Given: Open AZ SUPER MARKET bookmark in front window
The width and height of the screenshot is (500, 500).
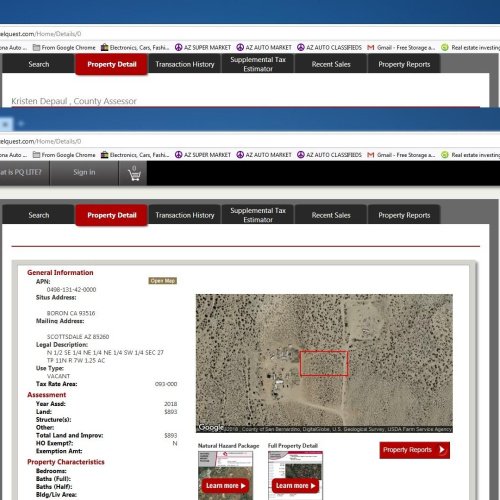Looking at the screenshot, I should (203, 155).
